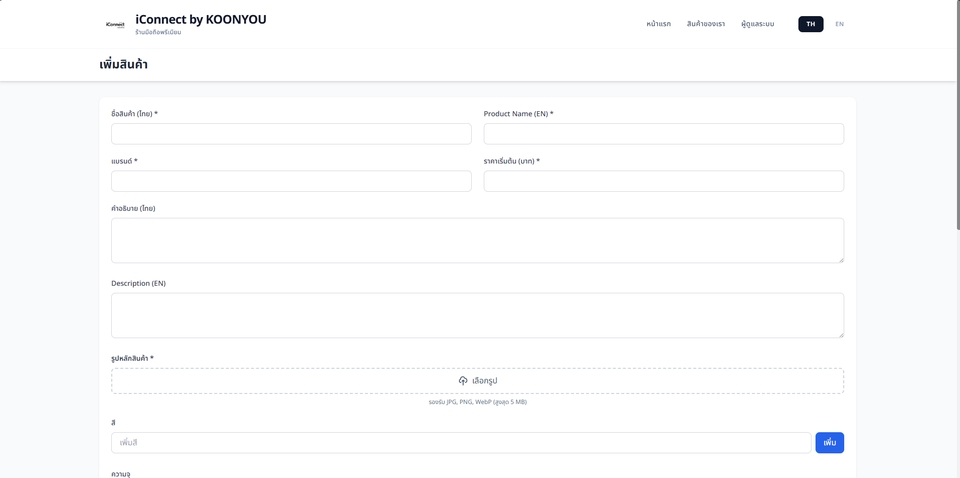Select the แบรนด์ text field

[x=291, y=181]
